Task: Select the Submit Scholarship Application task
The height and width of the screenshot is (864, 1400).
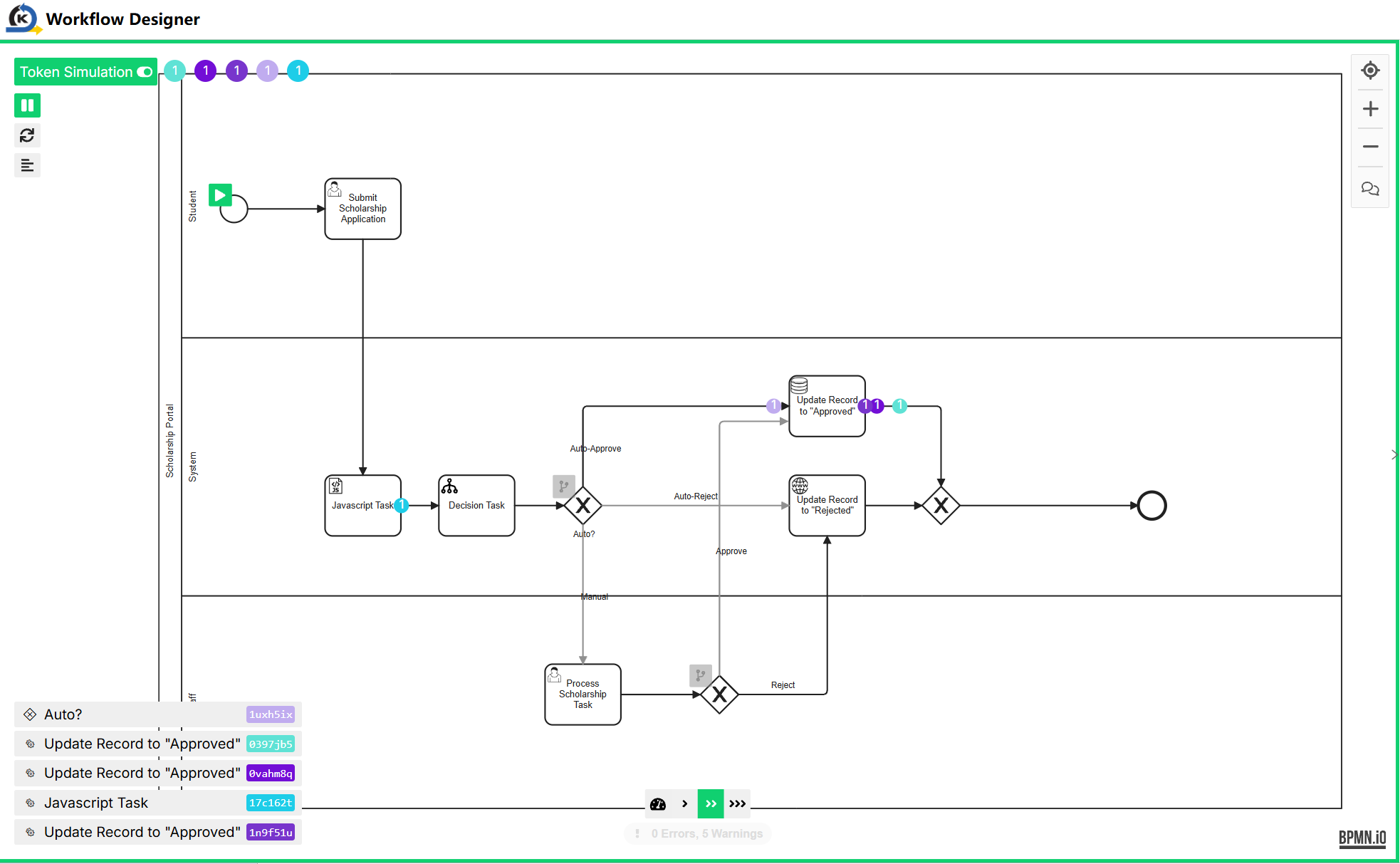Action: pyautogui.click(x=363, y=209)
